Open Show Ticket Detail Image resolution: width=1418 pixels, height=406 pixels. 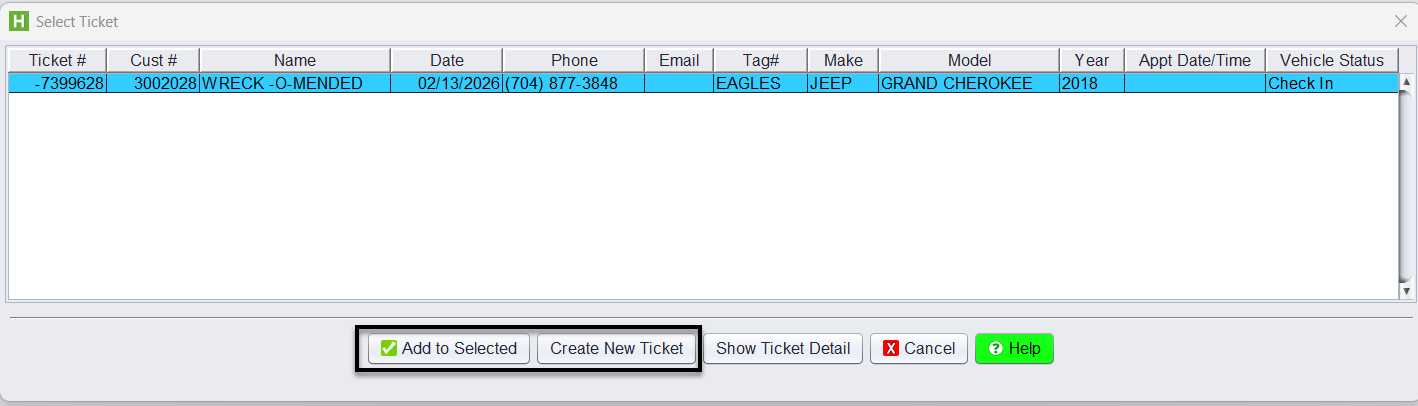click(782, 349)
